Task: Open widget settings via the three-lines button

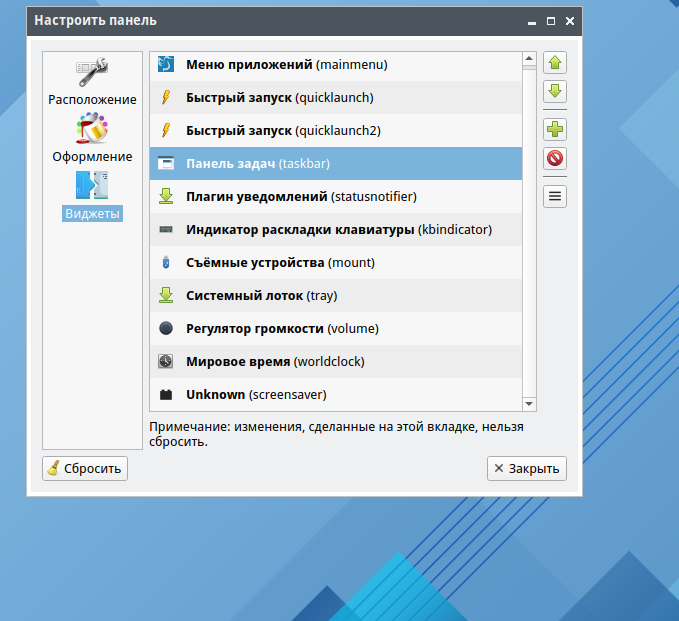Action: point(555,196)
